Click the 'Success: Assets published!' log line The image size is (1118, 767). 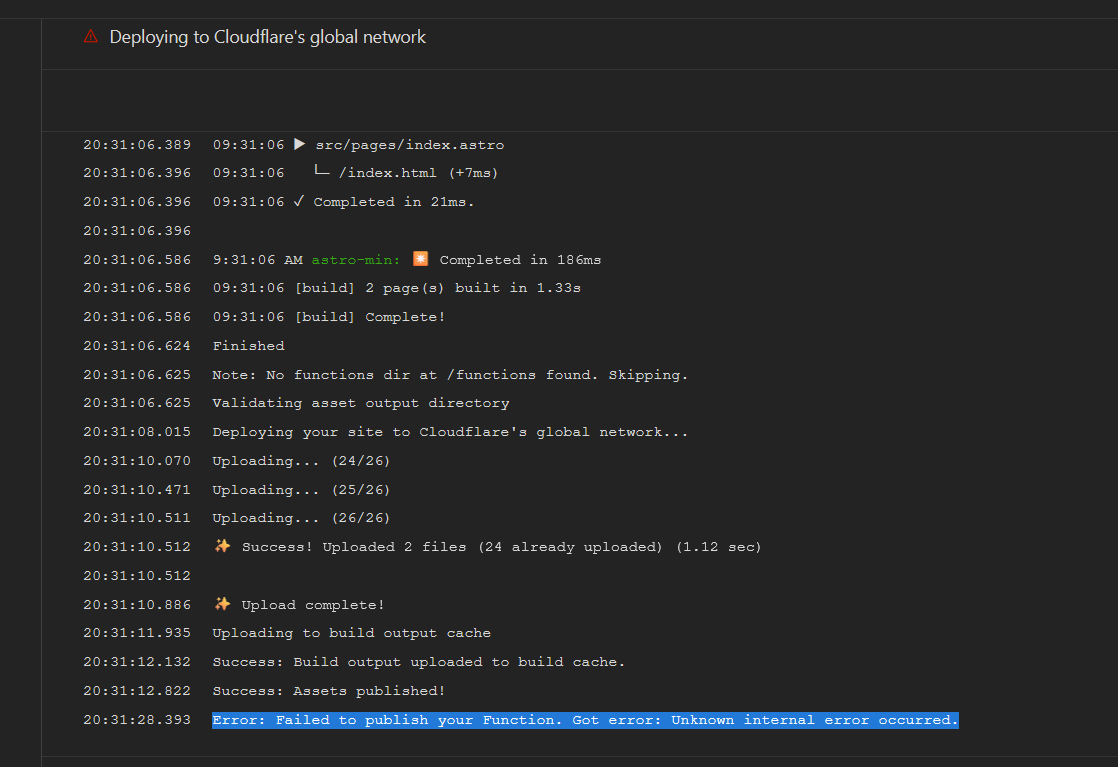click(x=329, y=691)
